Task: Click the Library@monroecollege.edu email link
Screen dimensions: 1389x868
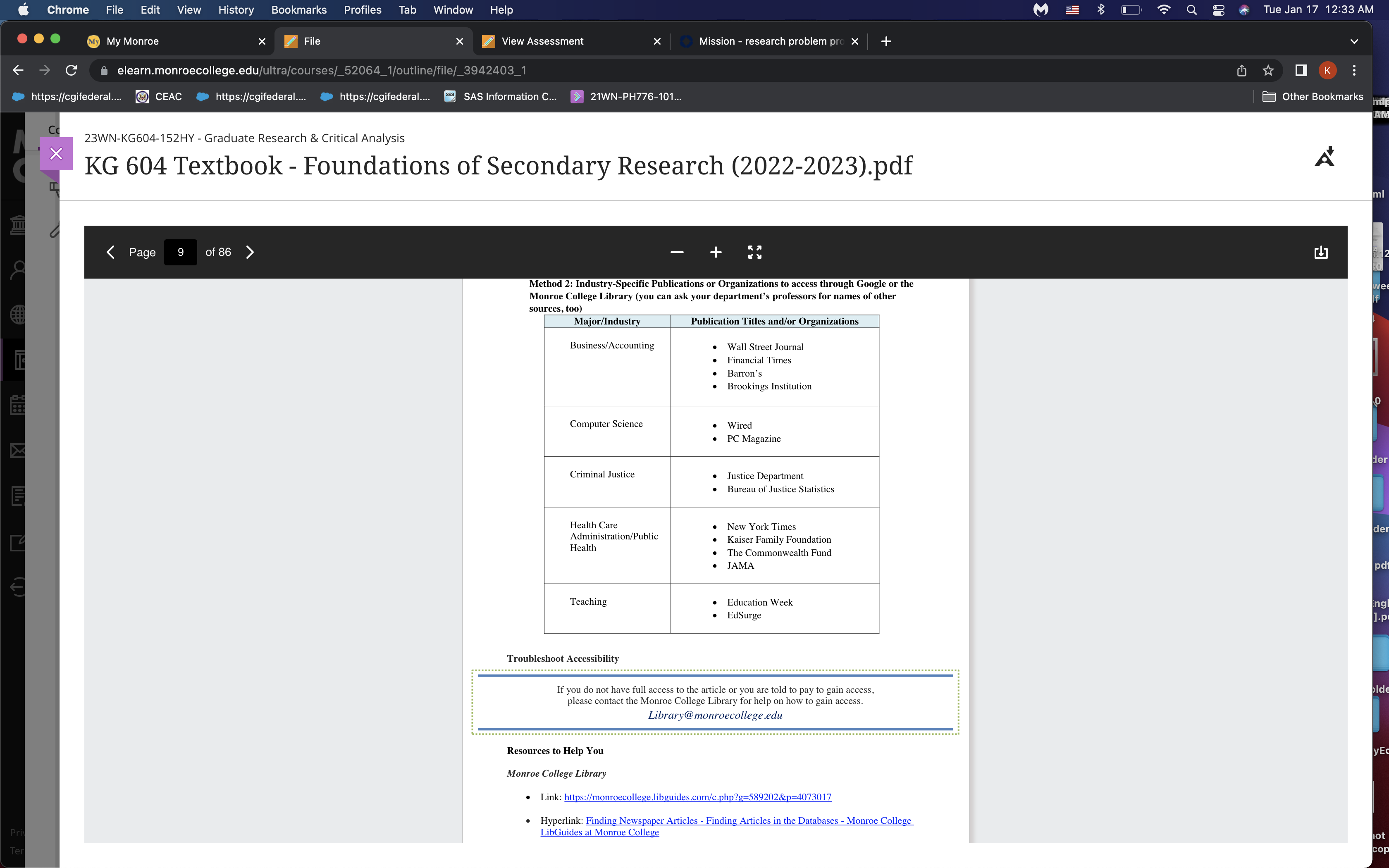Action: coord(715,715)
